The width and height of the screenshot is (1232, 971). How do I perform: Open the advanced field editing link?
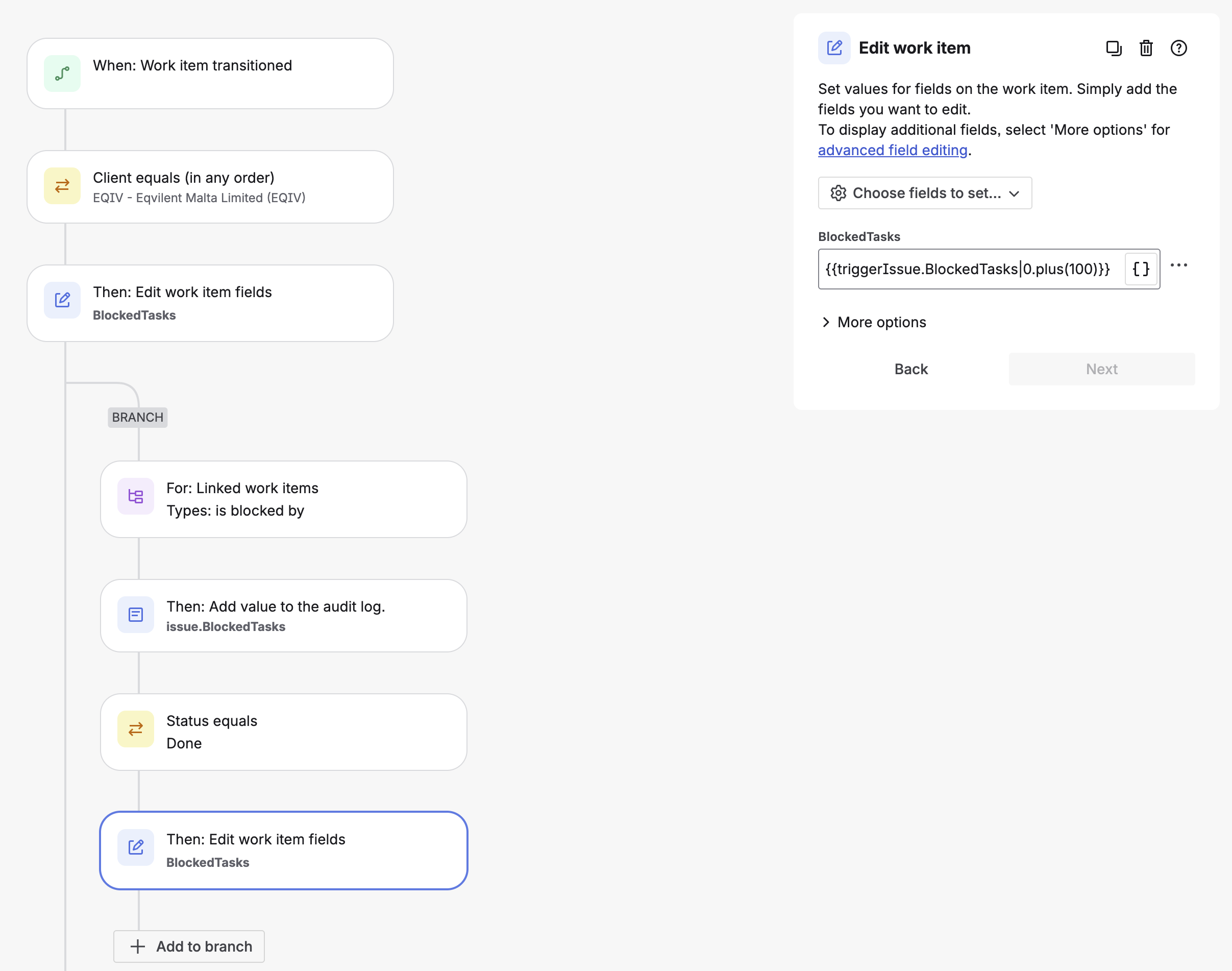coord(892,150)
